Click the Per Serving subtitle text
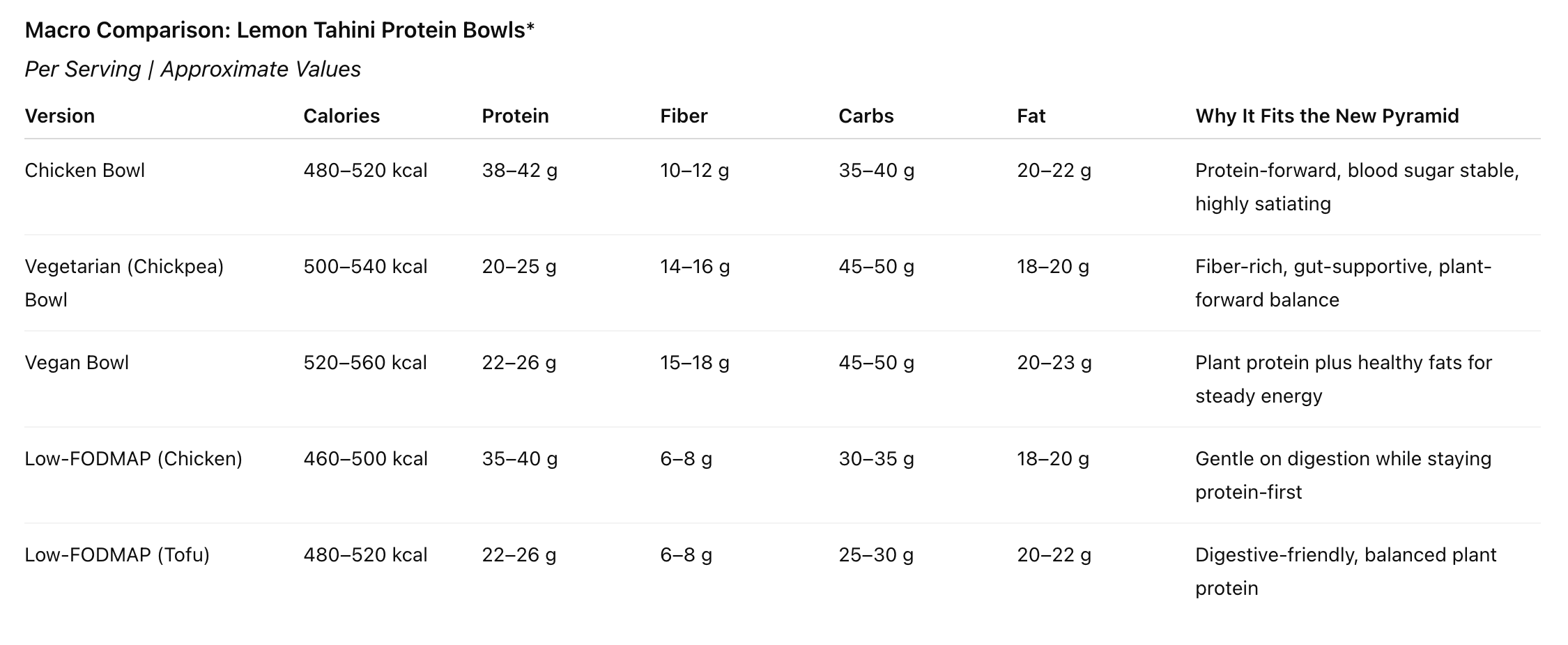Screen dimensions: 1568x645 click(x=192, y=69)
